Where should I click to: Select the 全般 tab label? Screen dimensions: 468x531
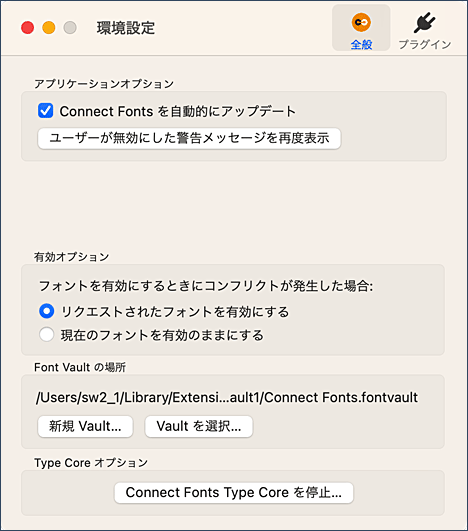pos(361,44)
